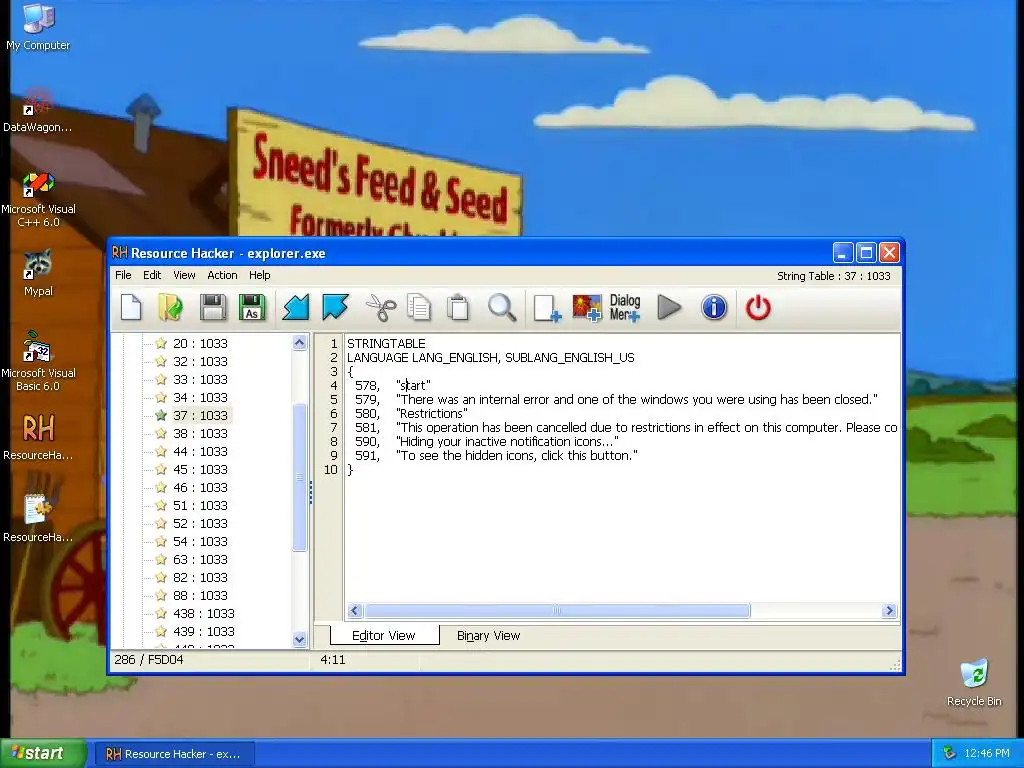1024x768 pixels.
Task: Select Microsoft Visual C++ 6.0 icon
Action: pos(38,199)
